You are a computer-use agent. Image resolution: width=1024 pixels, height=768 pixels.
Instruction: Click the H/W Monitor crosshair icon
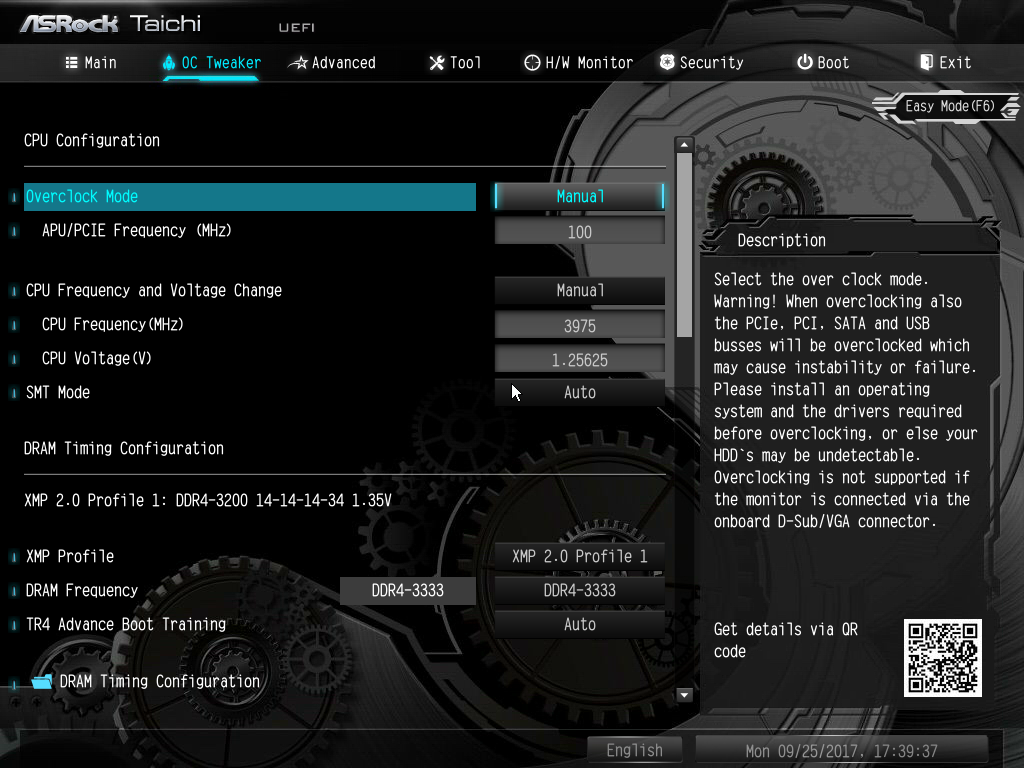point(532,63)
